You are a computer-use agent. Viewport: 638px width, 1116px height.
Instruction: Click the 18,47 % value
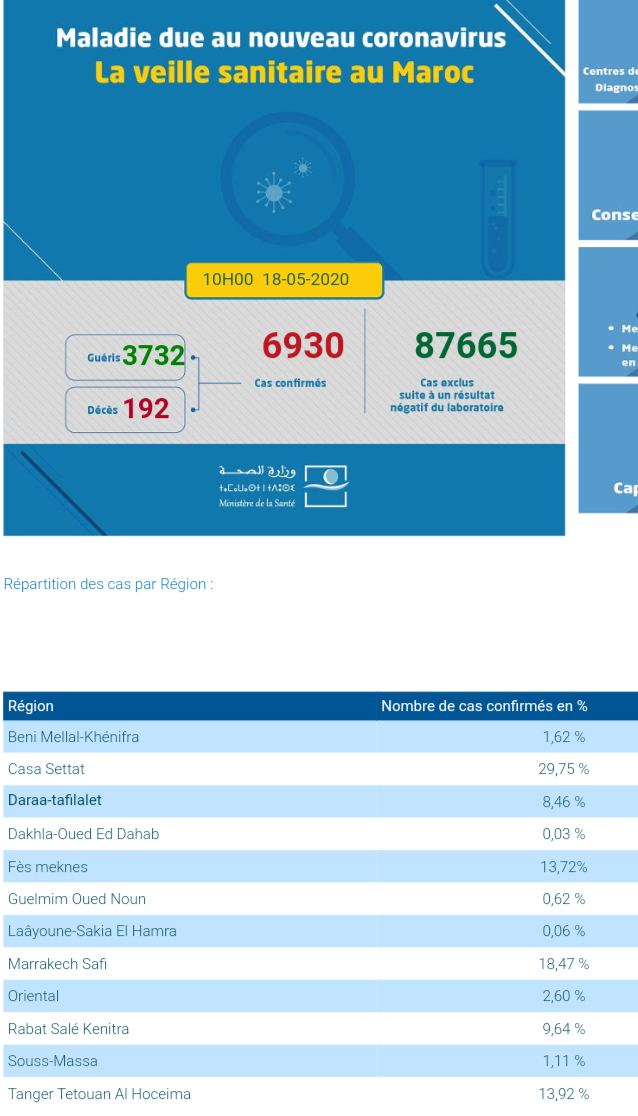[x=563, y=964]
